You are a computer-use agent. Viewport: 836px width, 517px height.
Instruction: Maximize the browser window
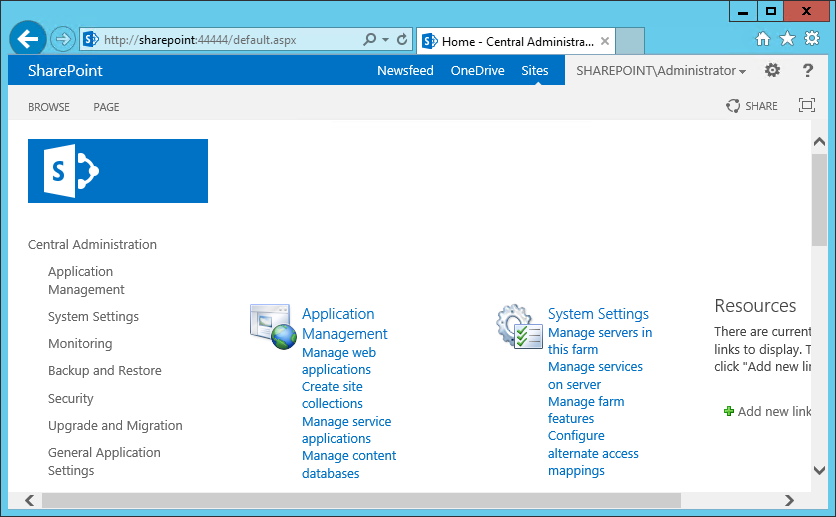click(771, 11)
